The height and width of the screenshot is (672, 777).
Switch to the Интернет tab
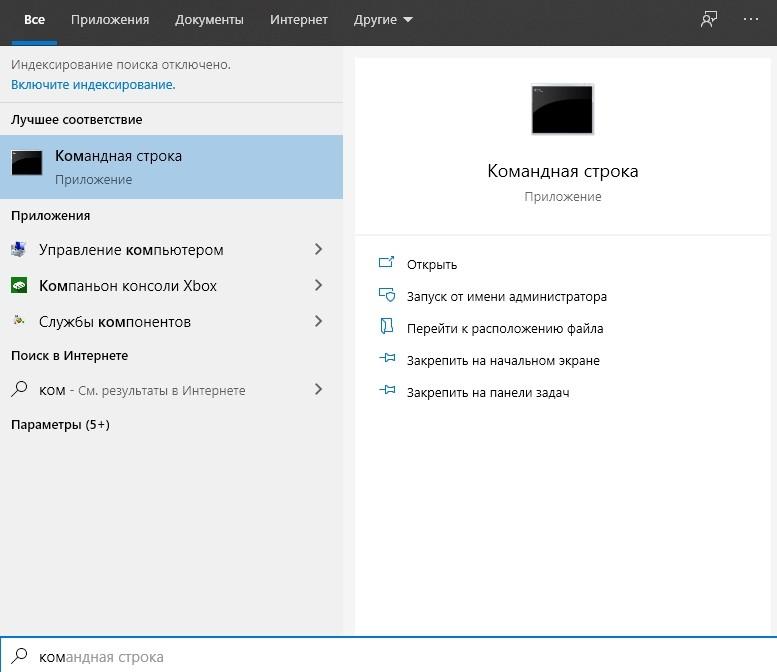299,20
